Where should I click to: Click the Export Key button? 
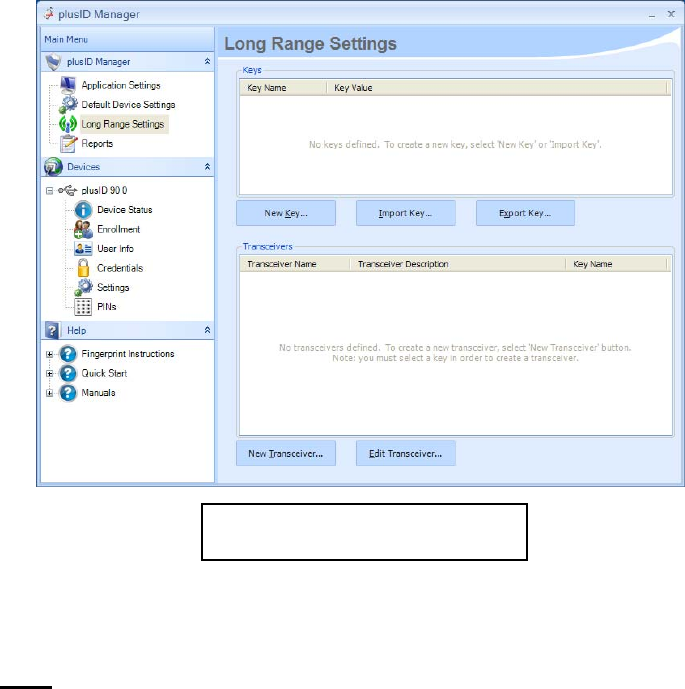(x=525, y=213)
